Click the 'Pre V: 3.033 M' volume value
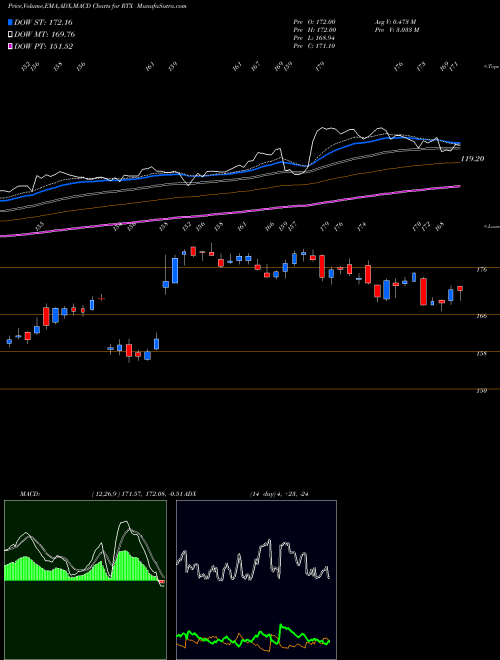The width and height of the screenshot is (500, 660). coord(395,30)
